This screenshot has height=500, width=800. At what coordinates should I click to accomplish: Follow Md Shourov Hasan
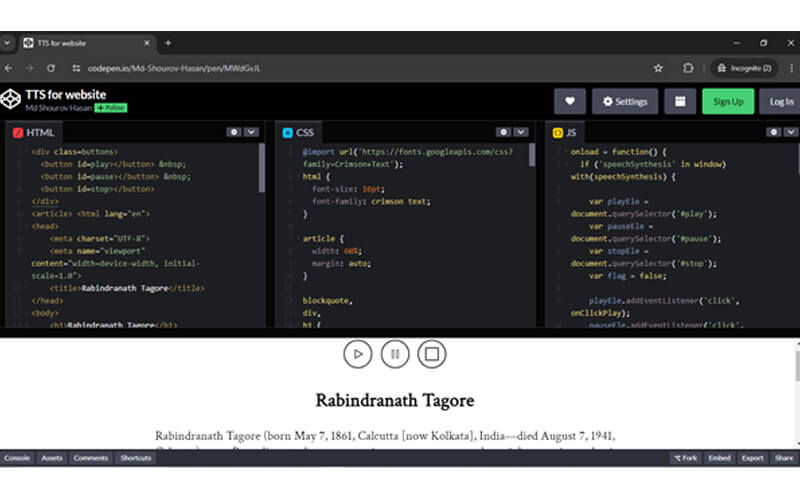point(111,108)
